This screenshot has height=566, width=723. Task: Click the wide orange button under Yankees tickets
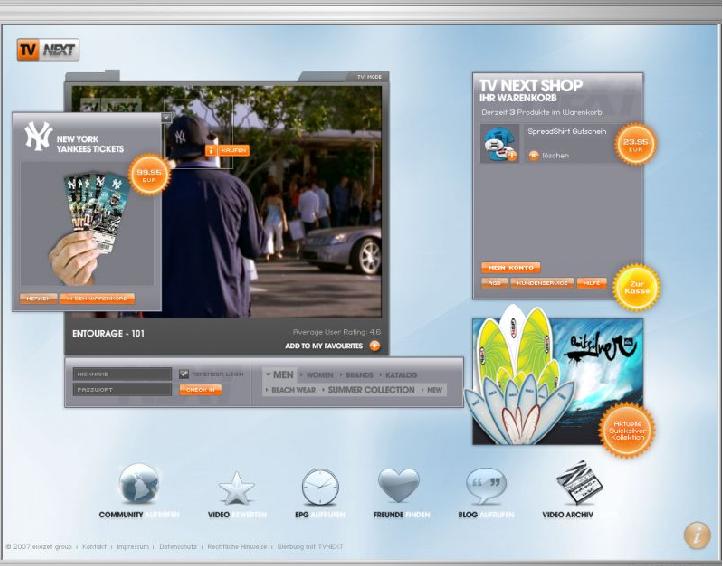97,299
